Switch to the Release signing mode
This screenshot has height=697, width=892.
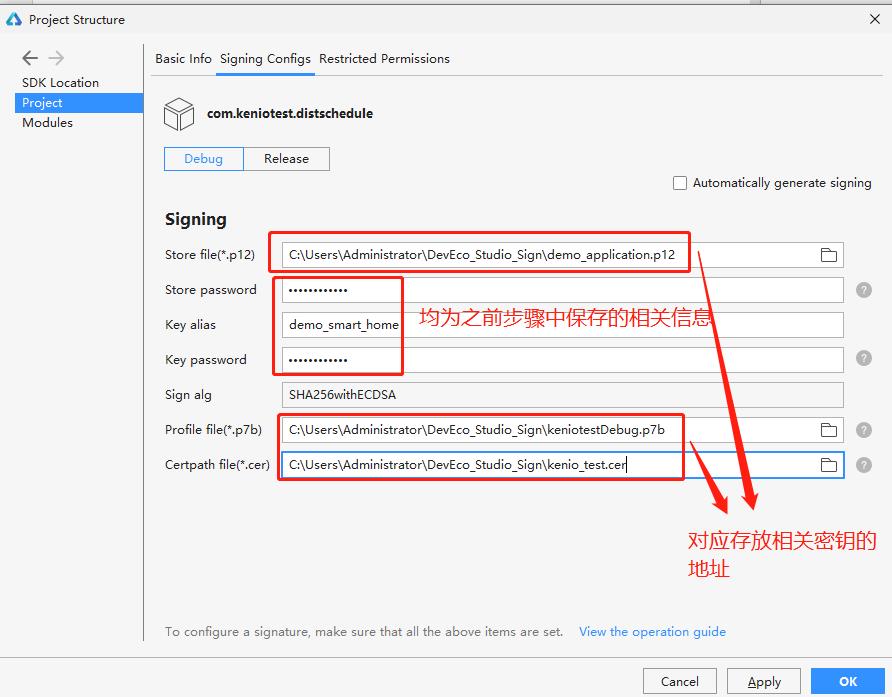tap(286, 159)
